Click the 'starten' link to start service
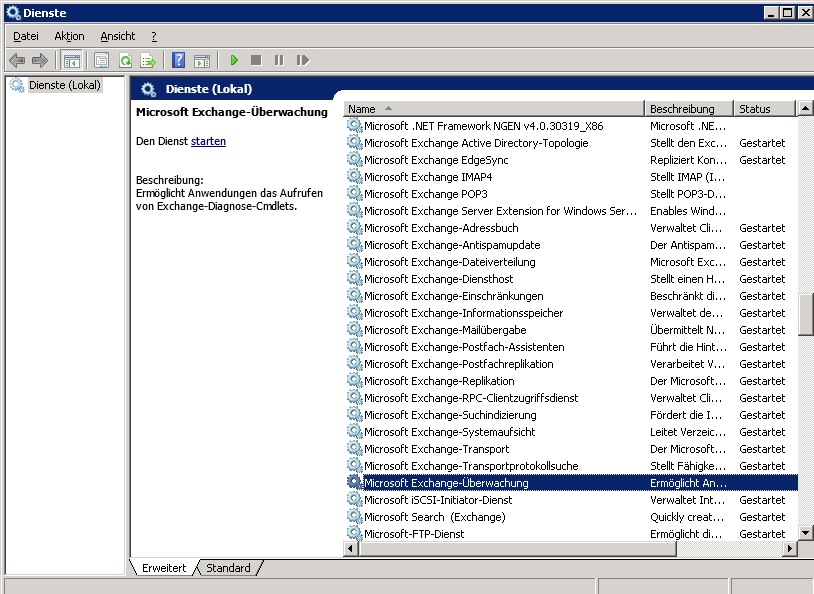The width and height of the screenshot is (814, 594). click(208, 141)
